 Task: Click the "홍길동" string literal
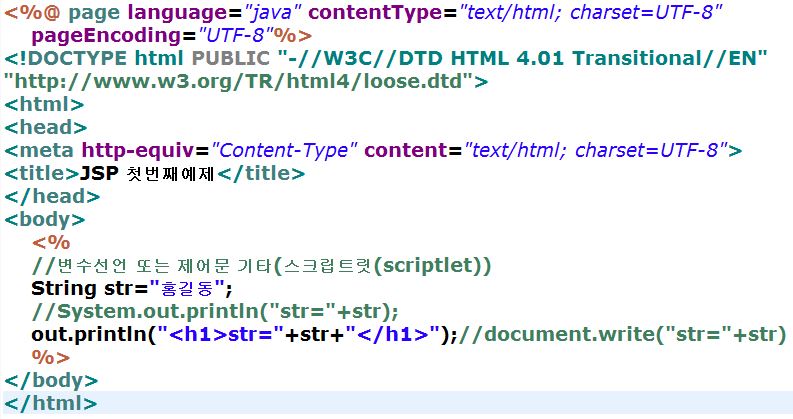pos(187,289)
